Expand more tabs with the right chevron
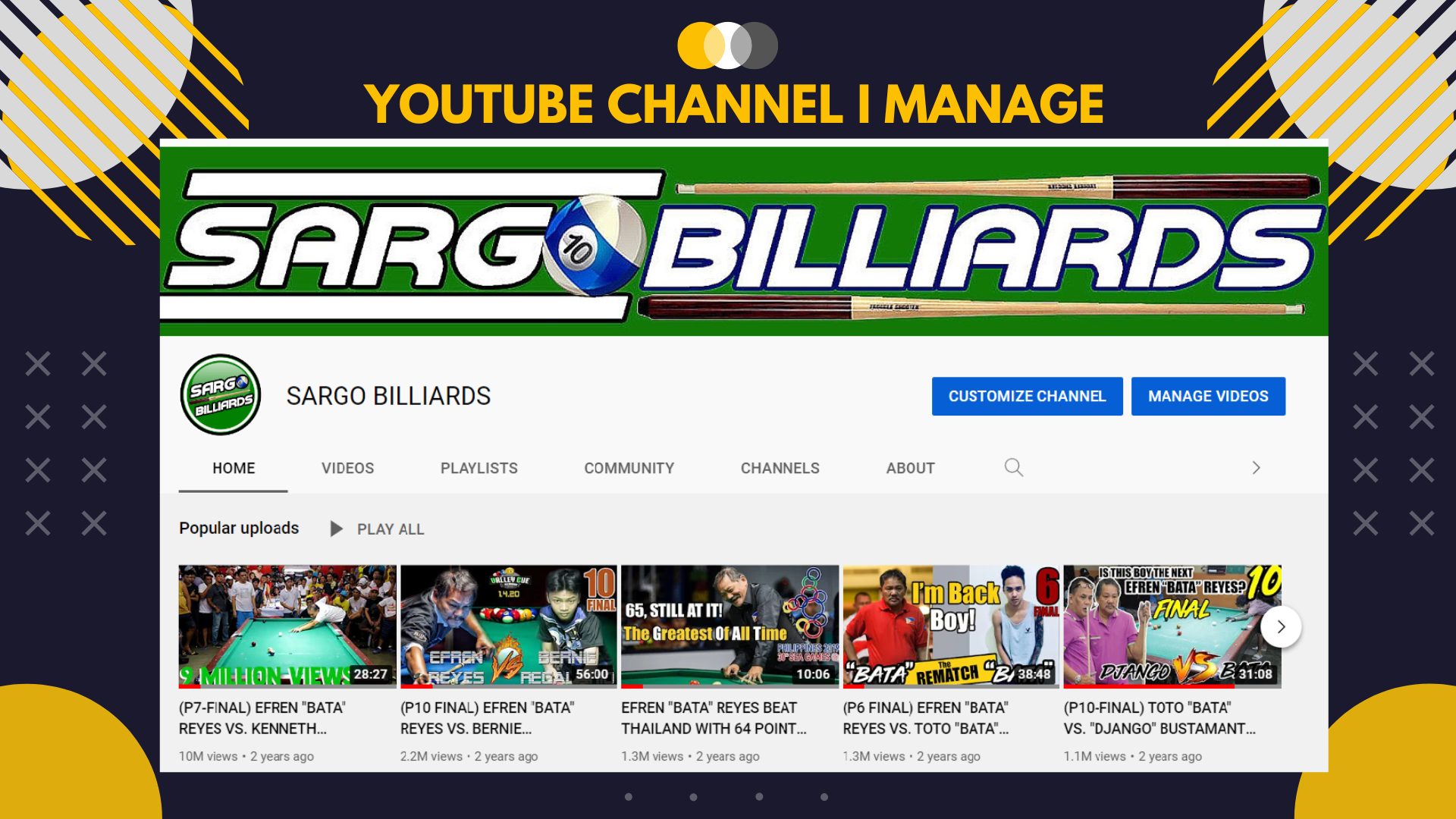This screenshot has width=1456, height=819. coord(1256,468)
